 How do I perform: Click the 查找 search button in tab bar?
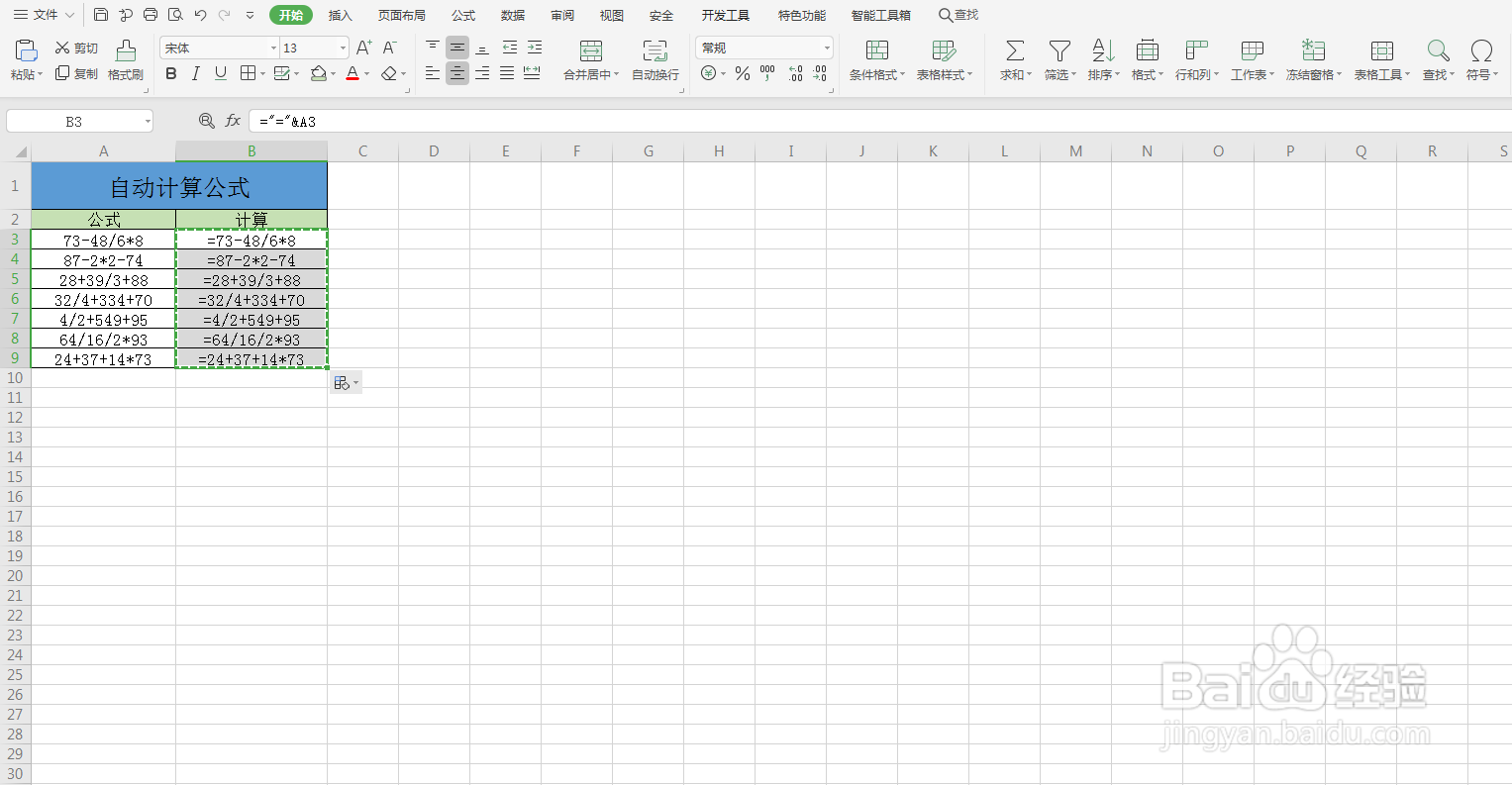(x=958, y=15)
